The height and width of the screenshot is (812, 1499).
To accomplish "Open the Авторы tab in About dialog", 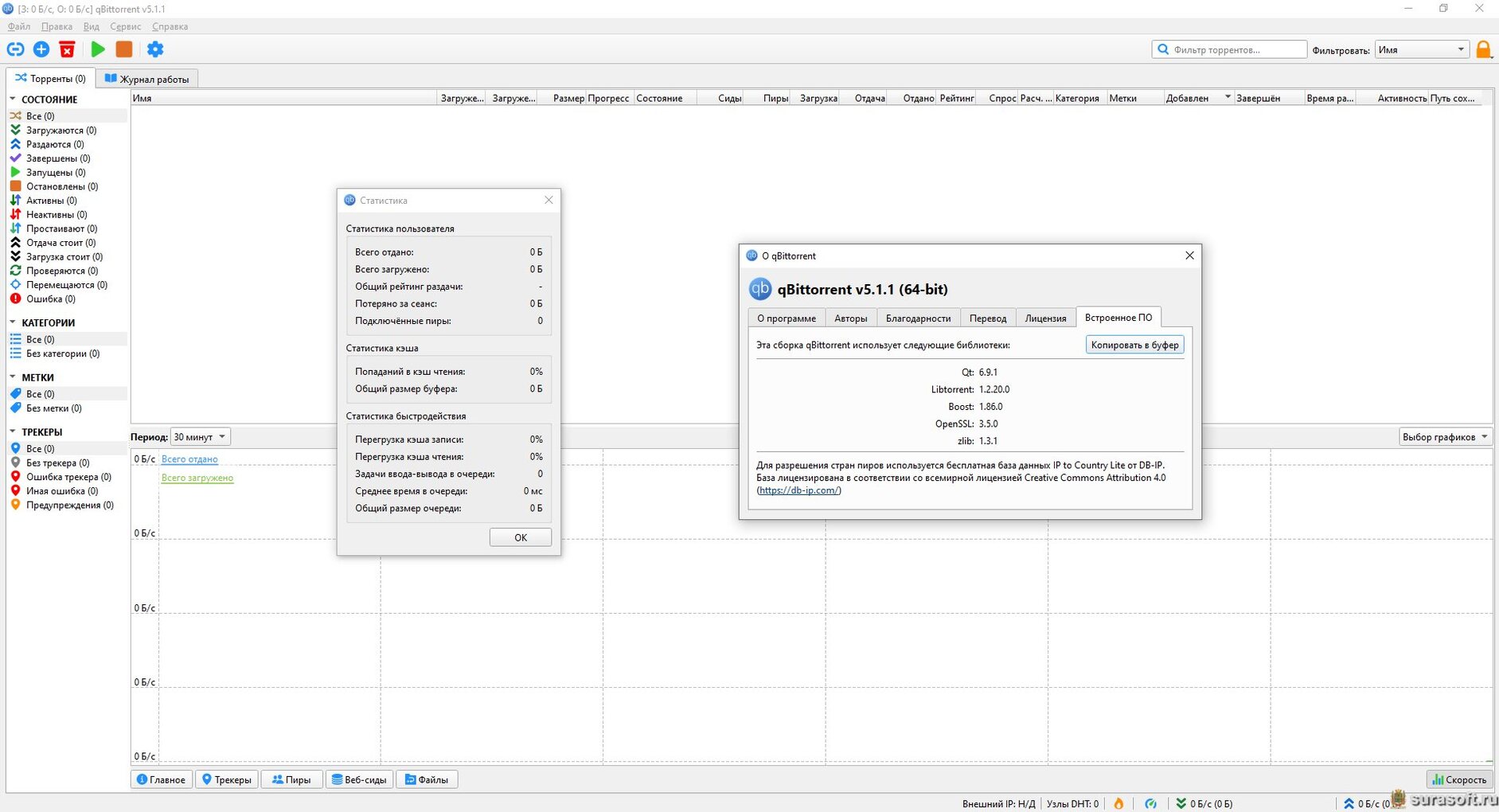I will pos(851,318).
